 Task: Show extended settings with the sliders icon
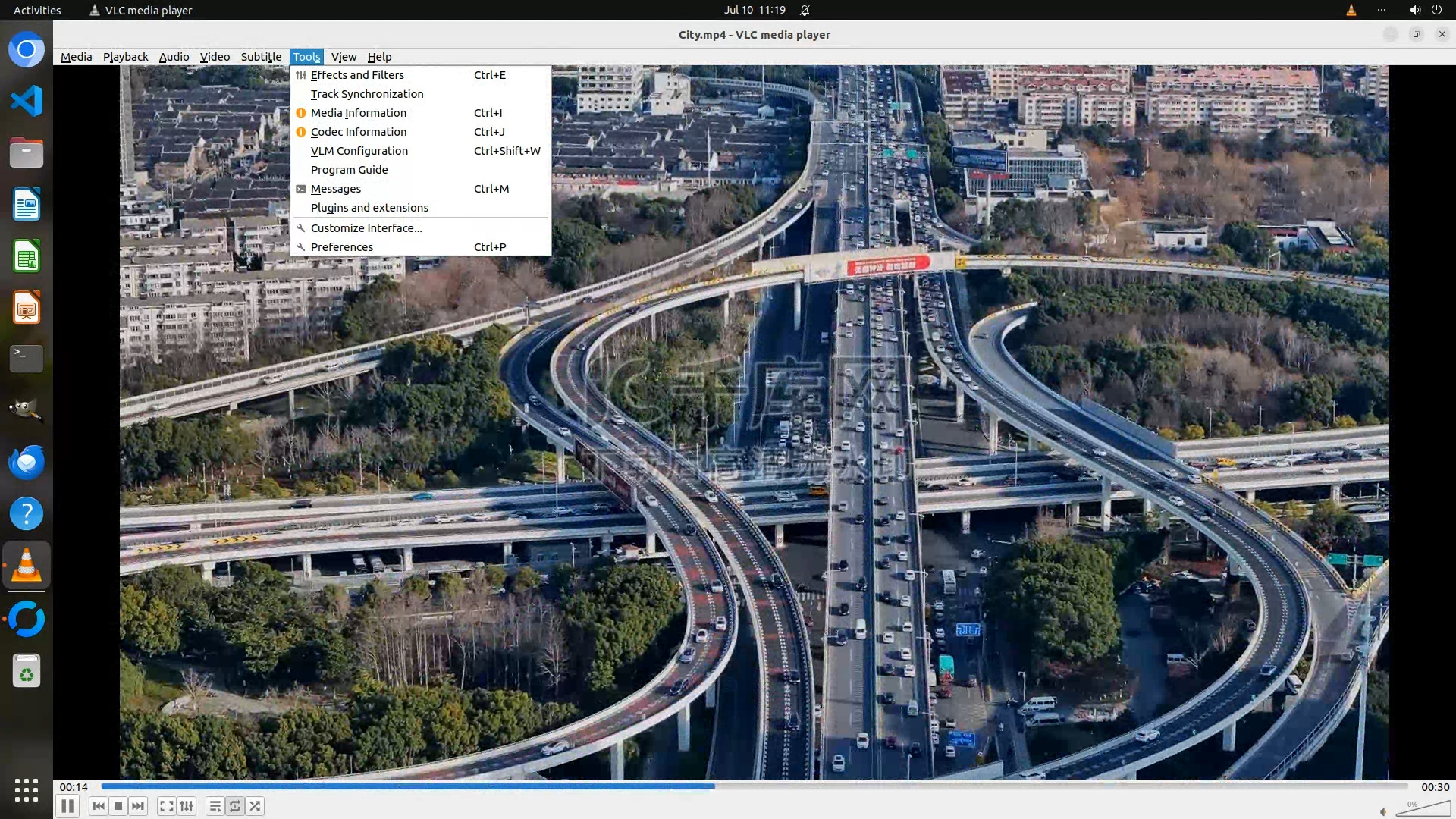[187, 806]
